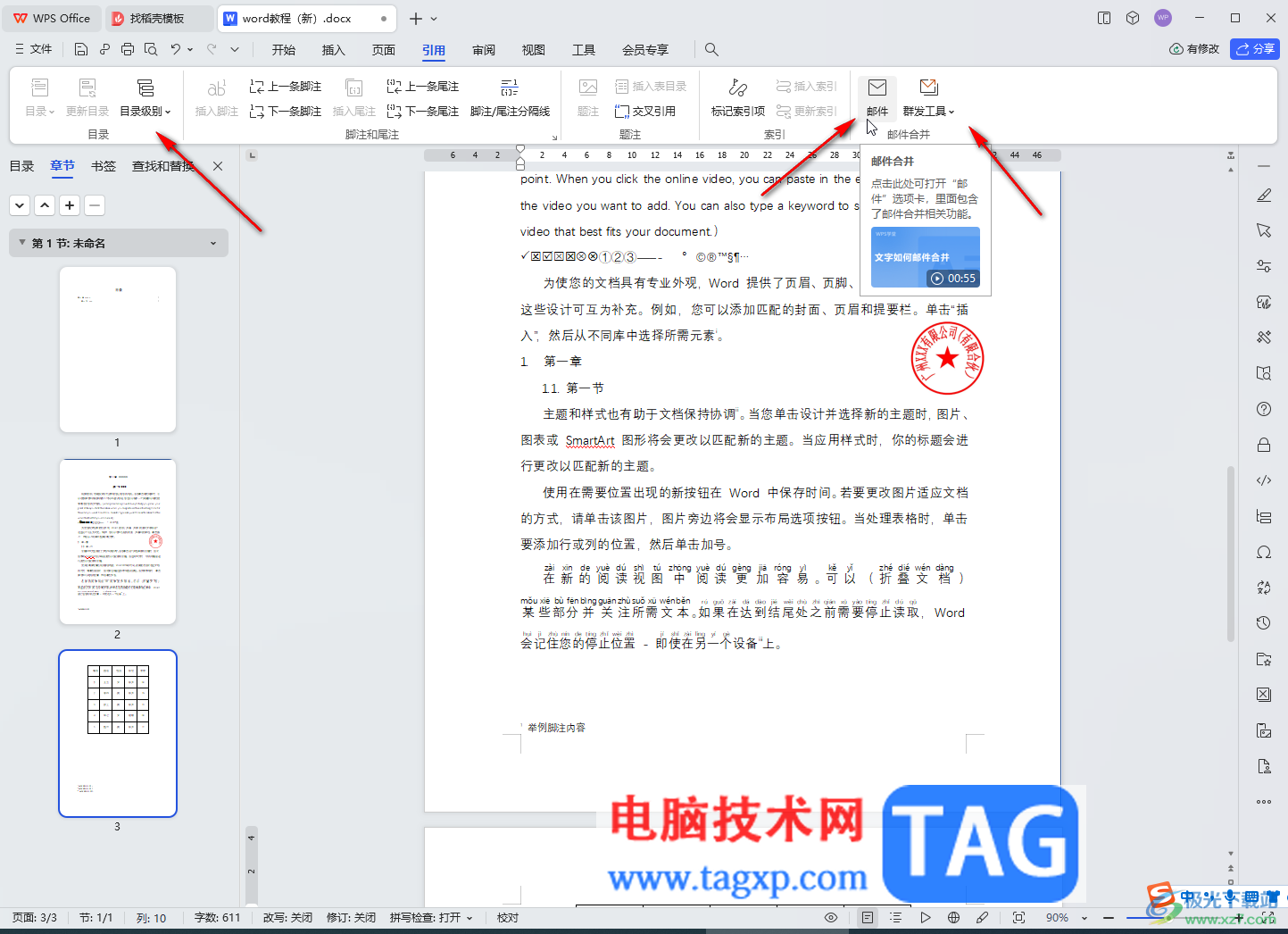Screen dimensions: 1288x934
Task: Switch to the 书签 navigation tab
Action: click(x=104, y=166)
